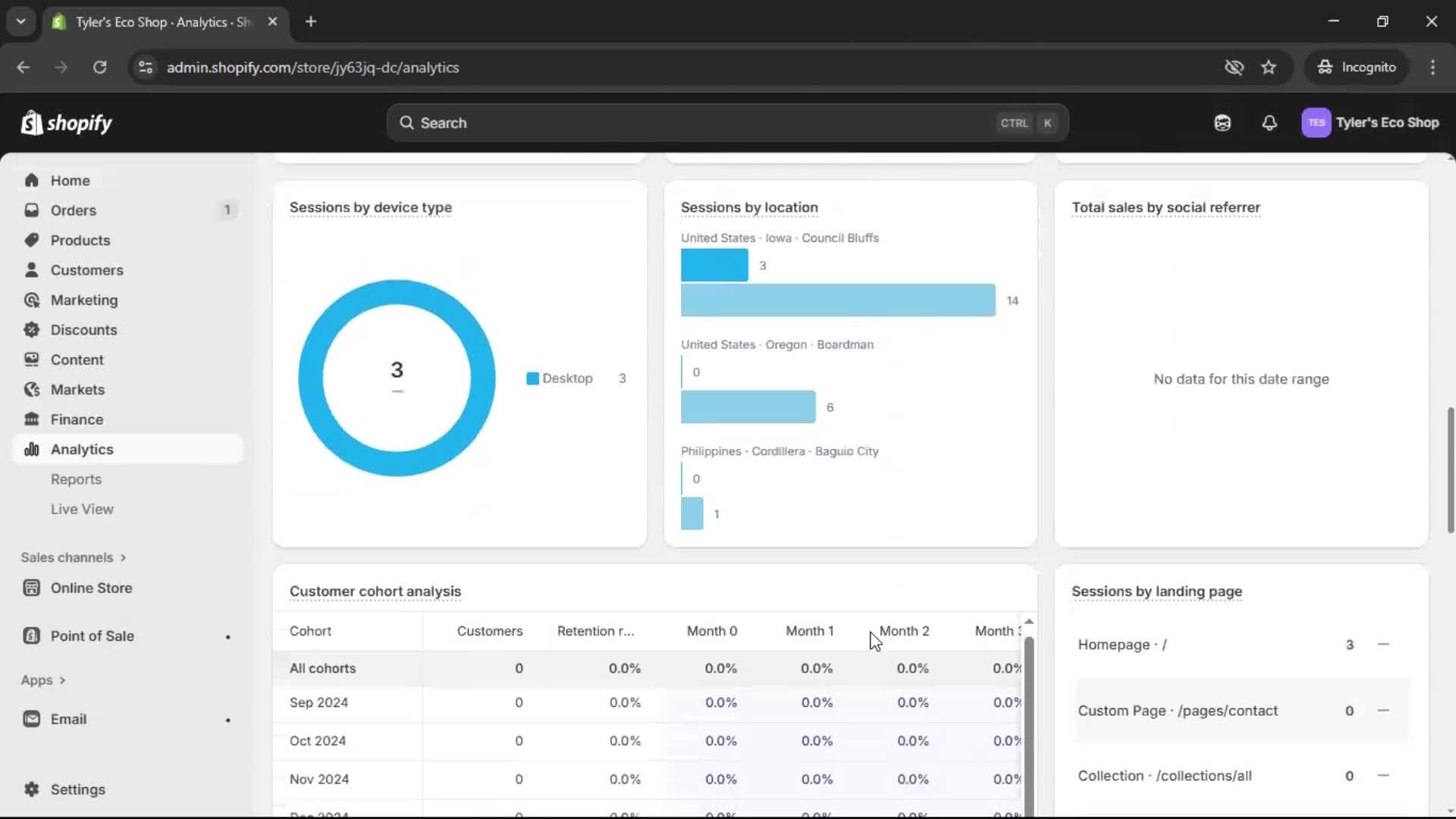Viewport: 1456px width, 819px height.
Task: Expand the Apps section
Action: point(43,680)
